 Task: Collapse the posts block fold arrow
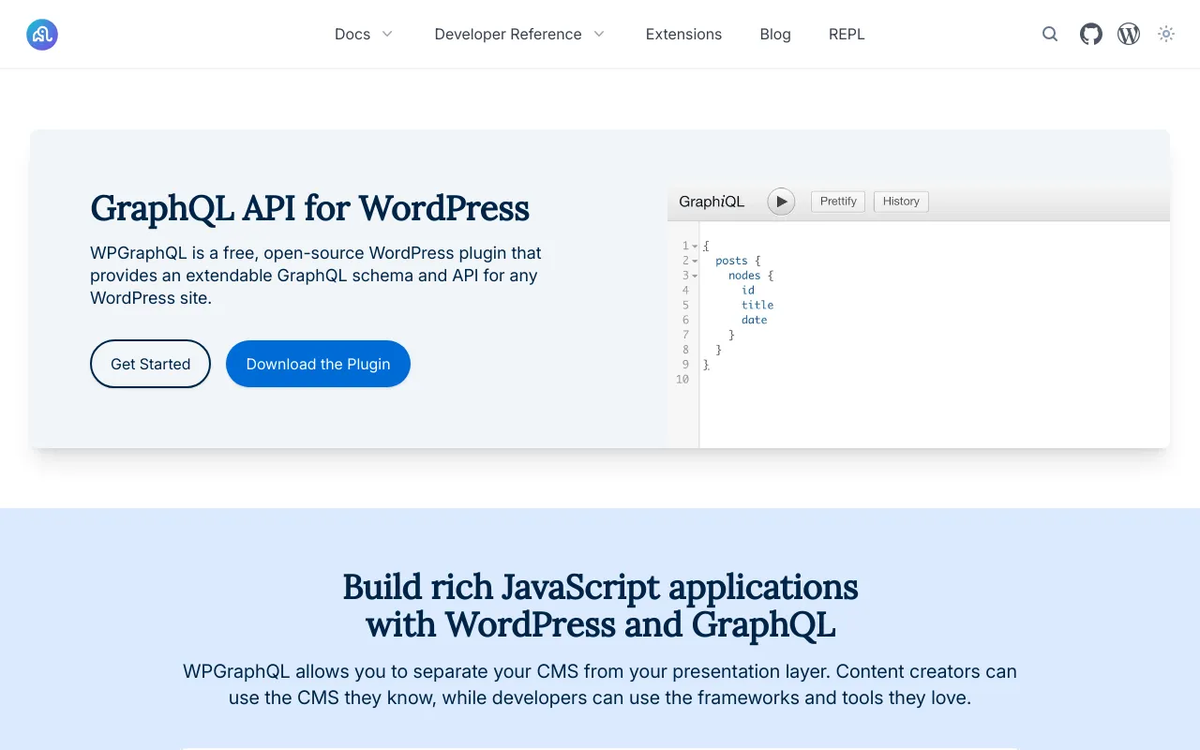tap(695, 261)
